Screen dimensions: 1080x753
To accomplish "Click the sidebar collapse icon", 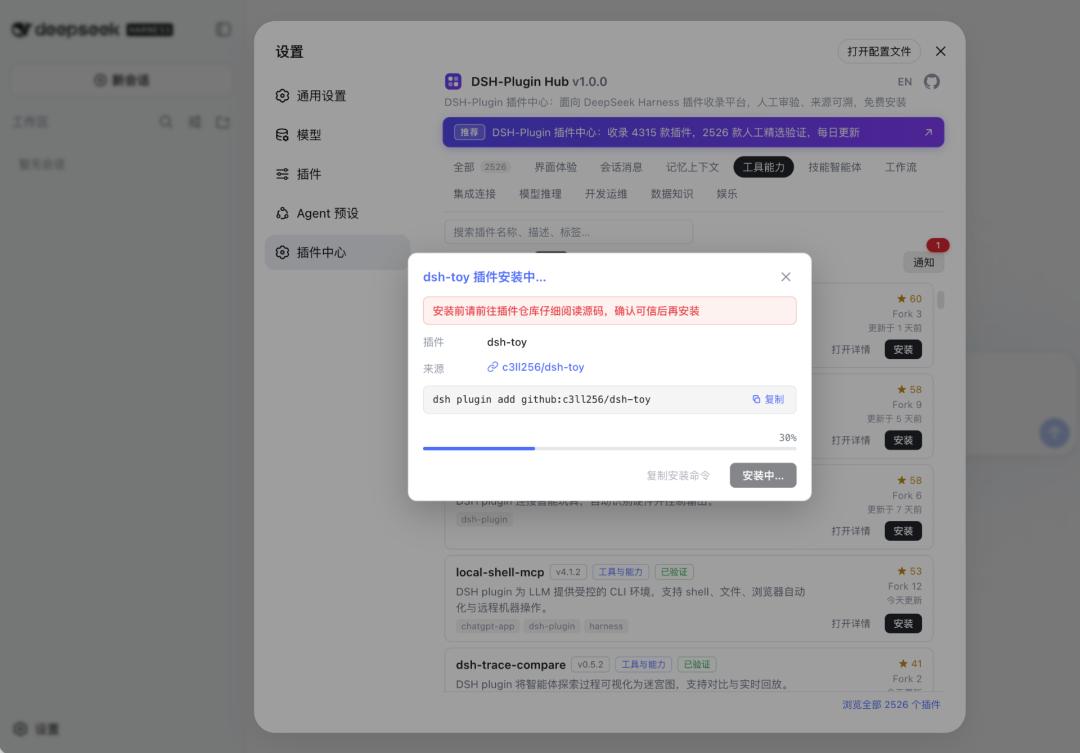I will coord(223,29).
